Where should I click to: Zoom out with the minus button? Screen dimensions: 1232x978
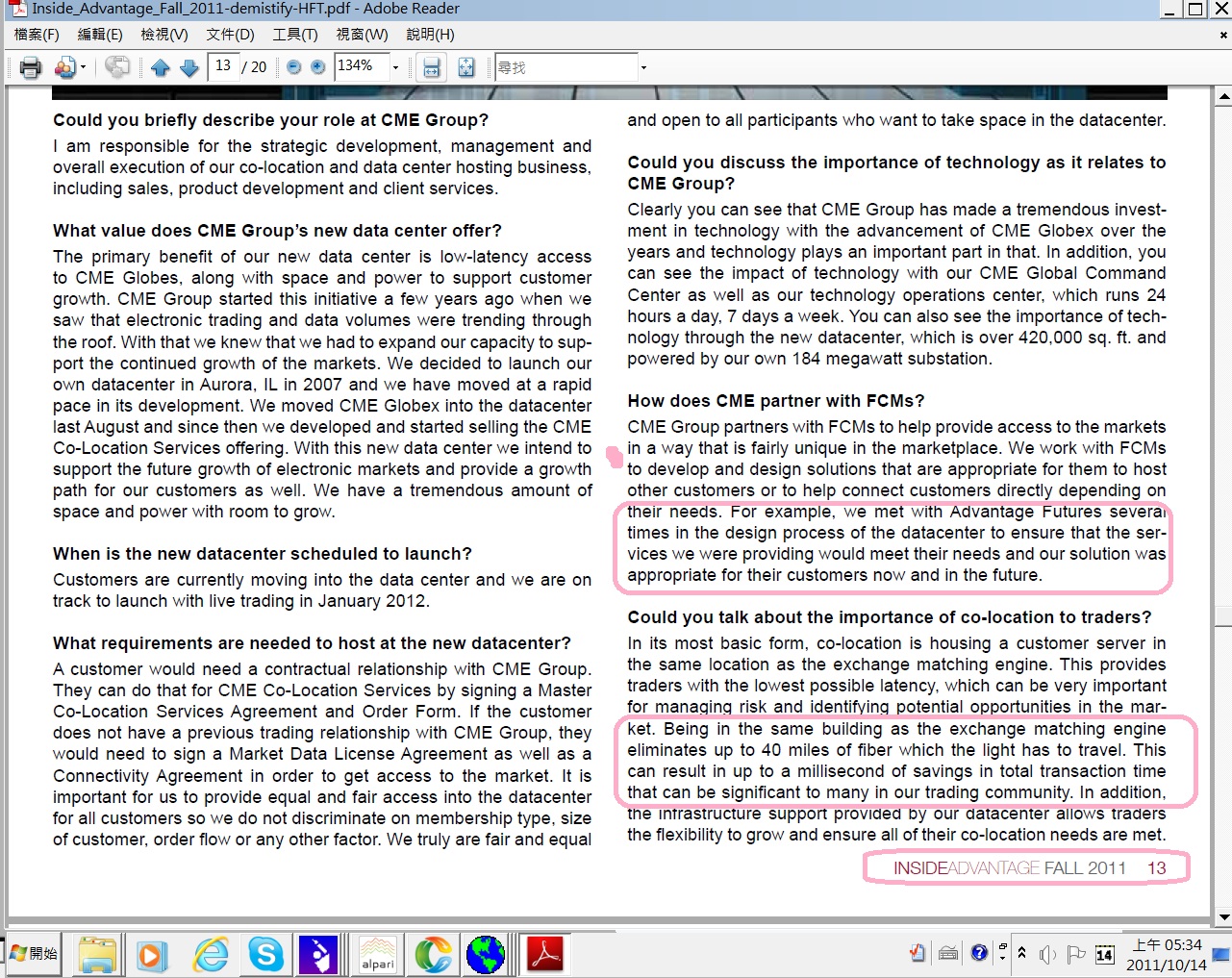tap(294, 67)
